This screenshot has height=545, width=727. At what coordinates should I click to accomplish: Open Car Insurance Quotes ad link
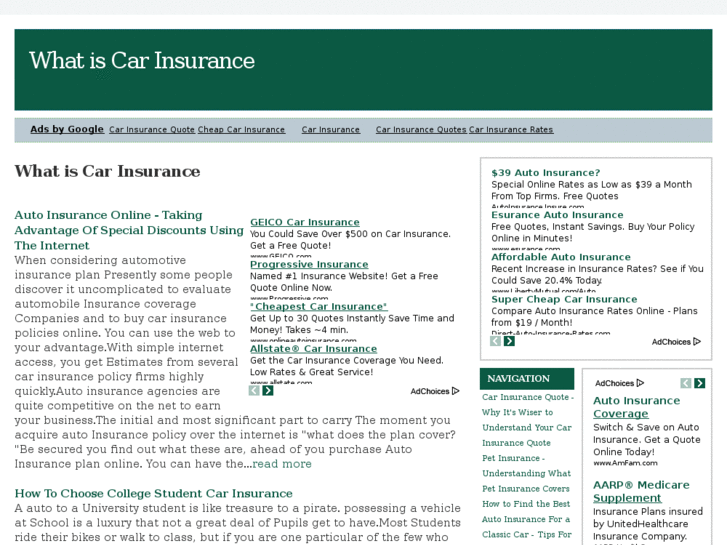421,130
